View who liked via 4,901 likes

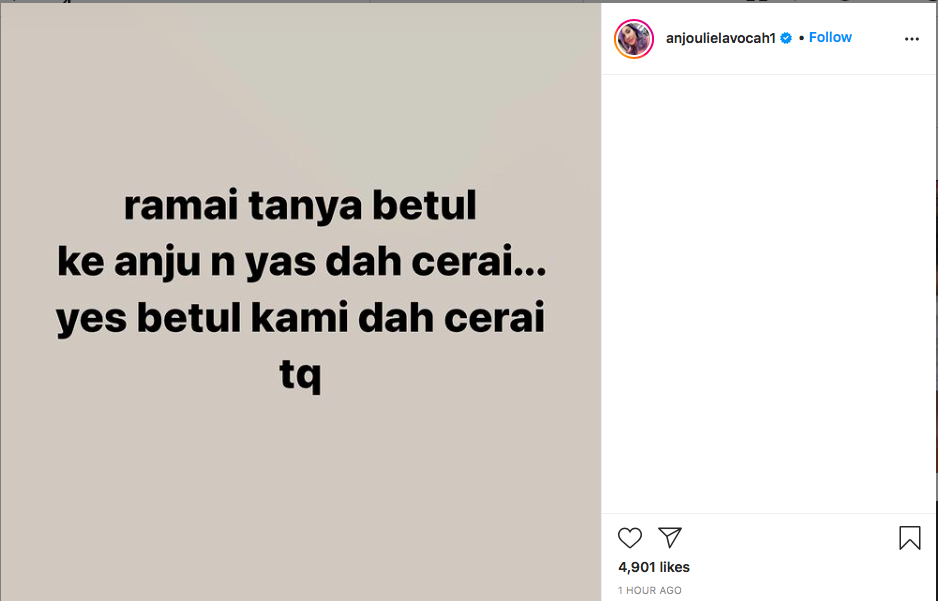[654, 567]
